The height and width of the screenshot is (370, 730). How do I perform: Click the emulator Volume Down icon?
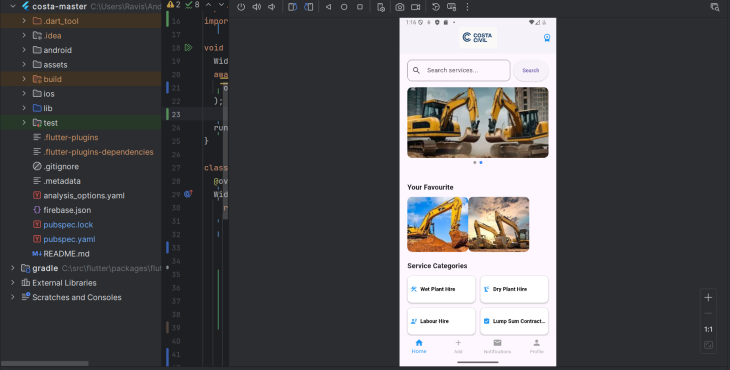[272, 7]
